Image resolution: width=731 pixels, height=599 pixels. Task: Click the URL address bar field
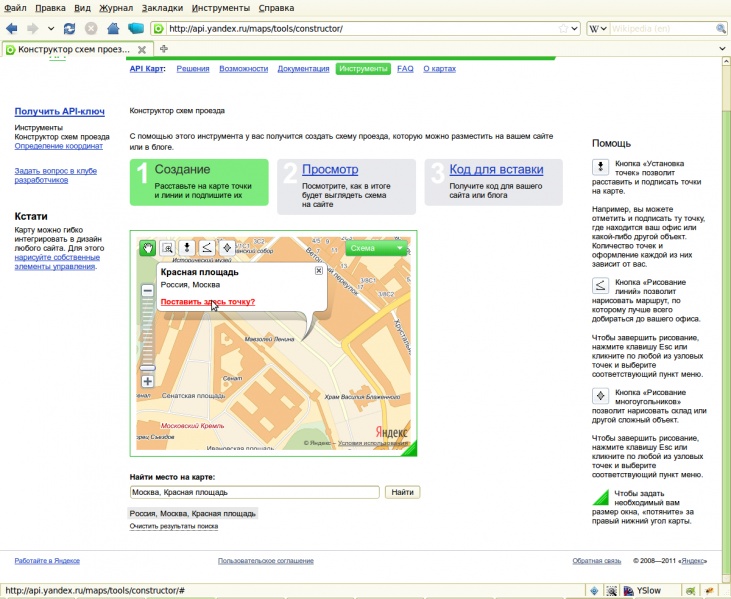362,28
